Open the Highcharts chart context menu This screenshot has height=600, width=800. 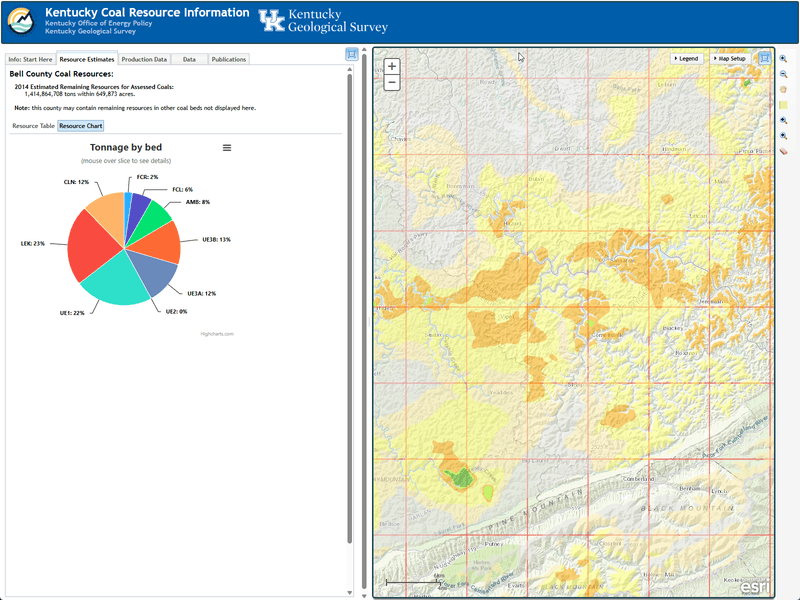pos(226,147)
